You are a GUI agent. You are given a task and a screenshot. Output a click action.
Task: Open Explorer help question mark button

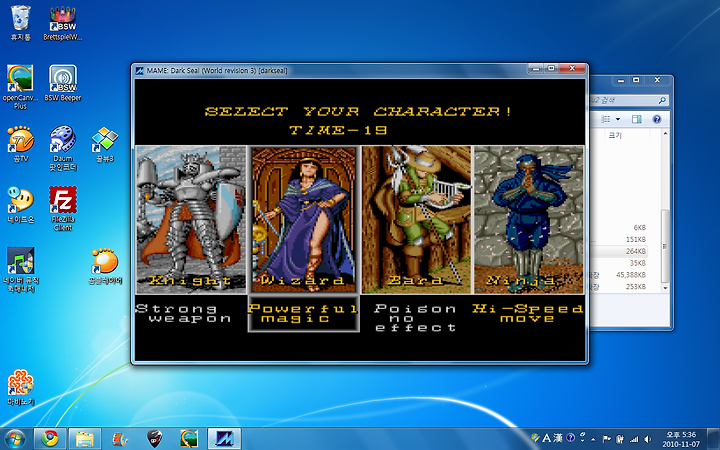[657, 119]
